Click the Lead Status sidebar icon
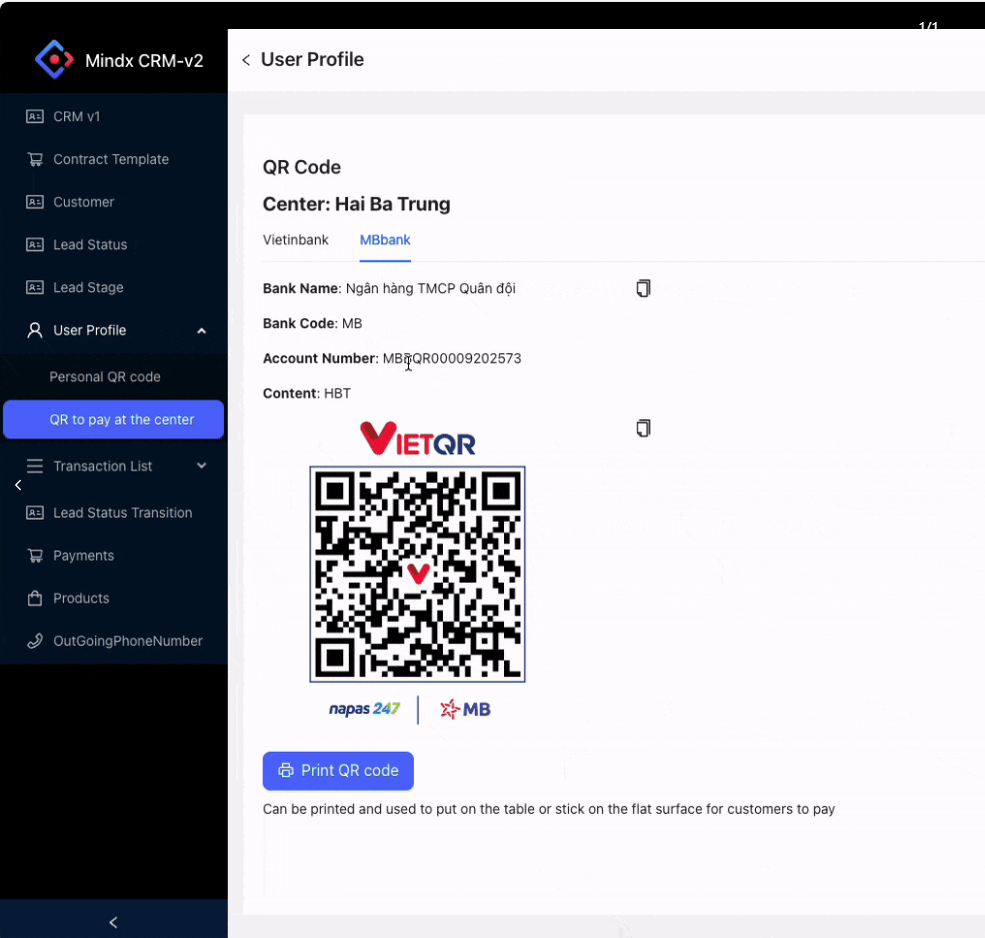The image size is (985, 938). point(35,244)
